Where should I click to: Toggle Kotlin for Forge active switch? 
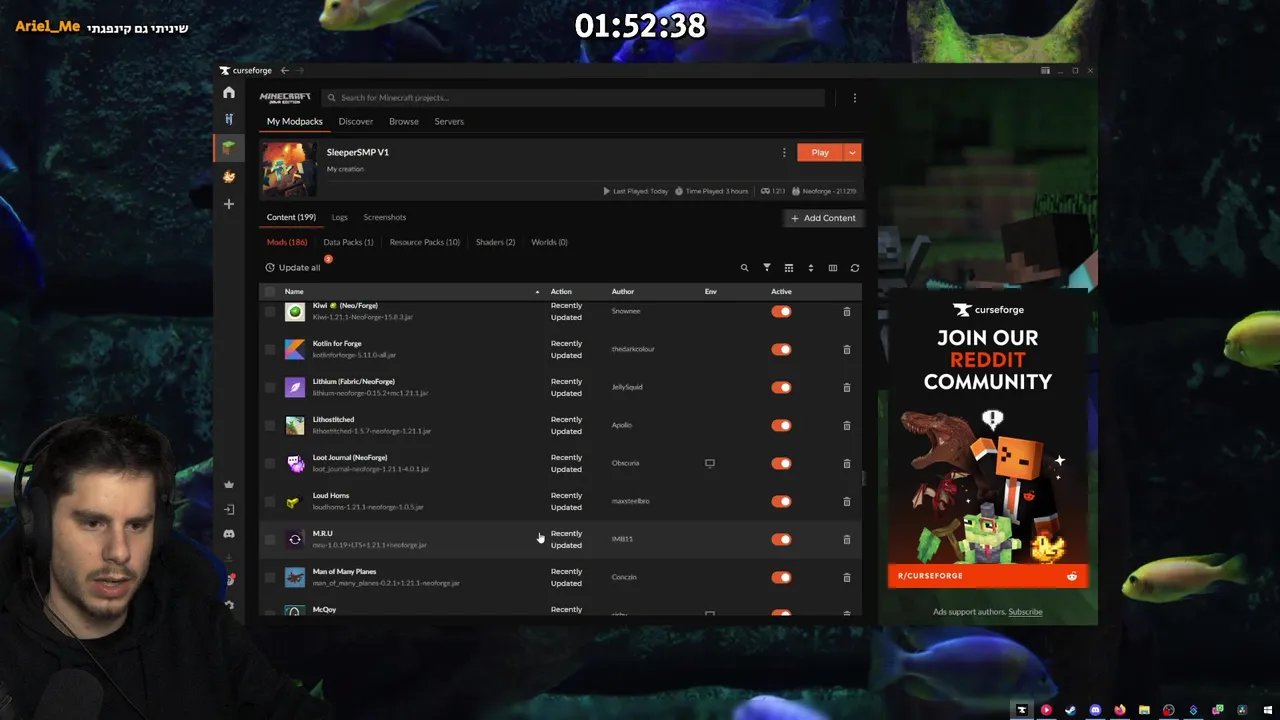[x=781, y=350]
